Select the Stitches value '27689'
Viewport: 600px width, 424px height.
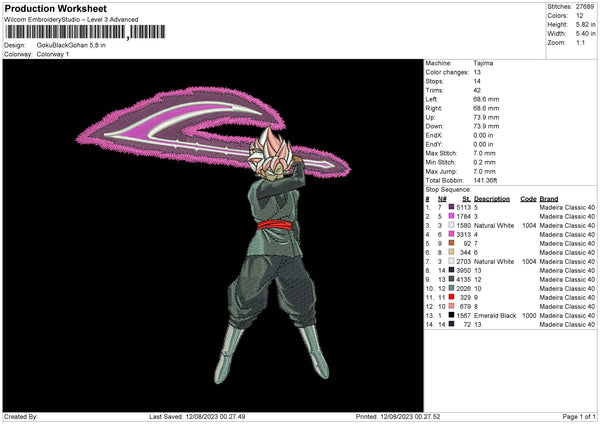tap(585, 7)
